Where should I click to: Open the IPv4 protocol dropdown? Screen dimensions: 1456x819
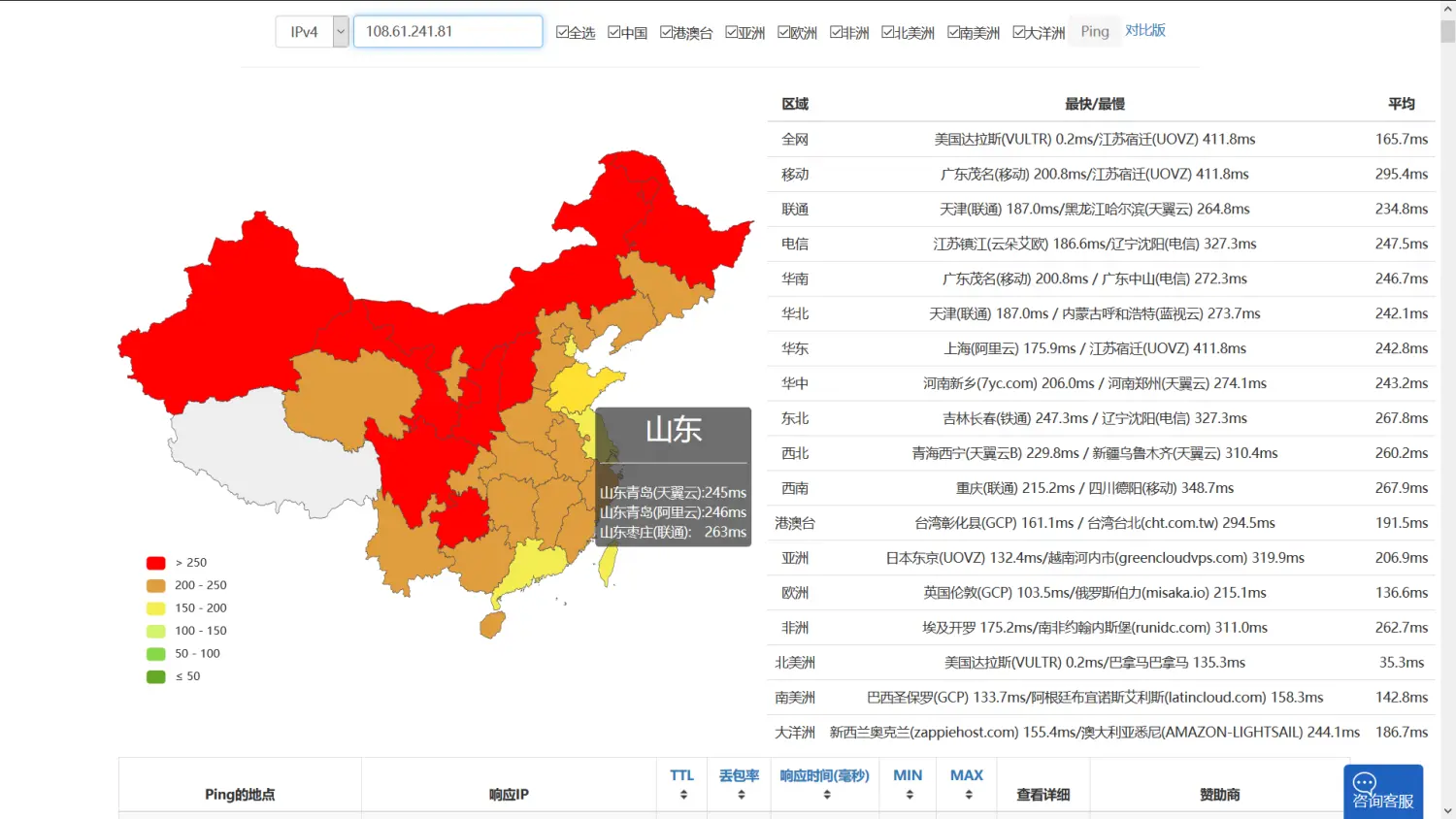(x=341, y=32)
